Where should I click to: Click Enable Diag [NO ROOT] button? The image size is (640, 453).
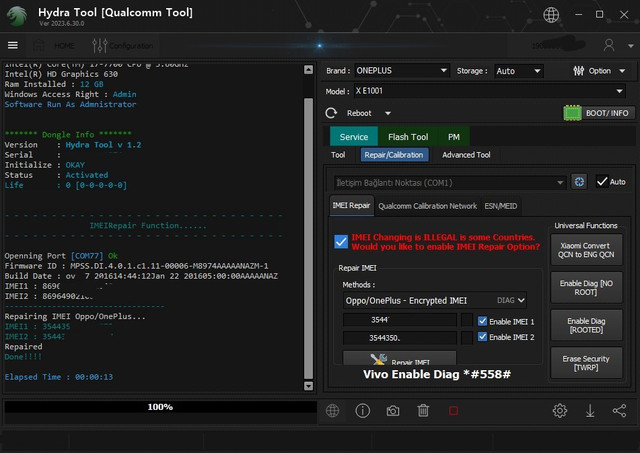point(586,287)
